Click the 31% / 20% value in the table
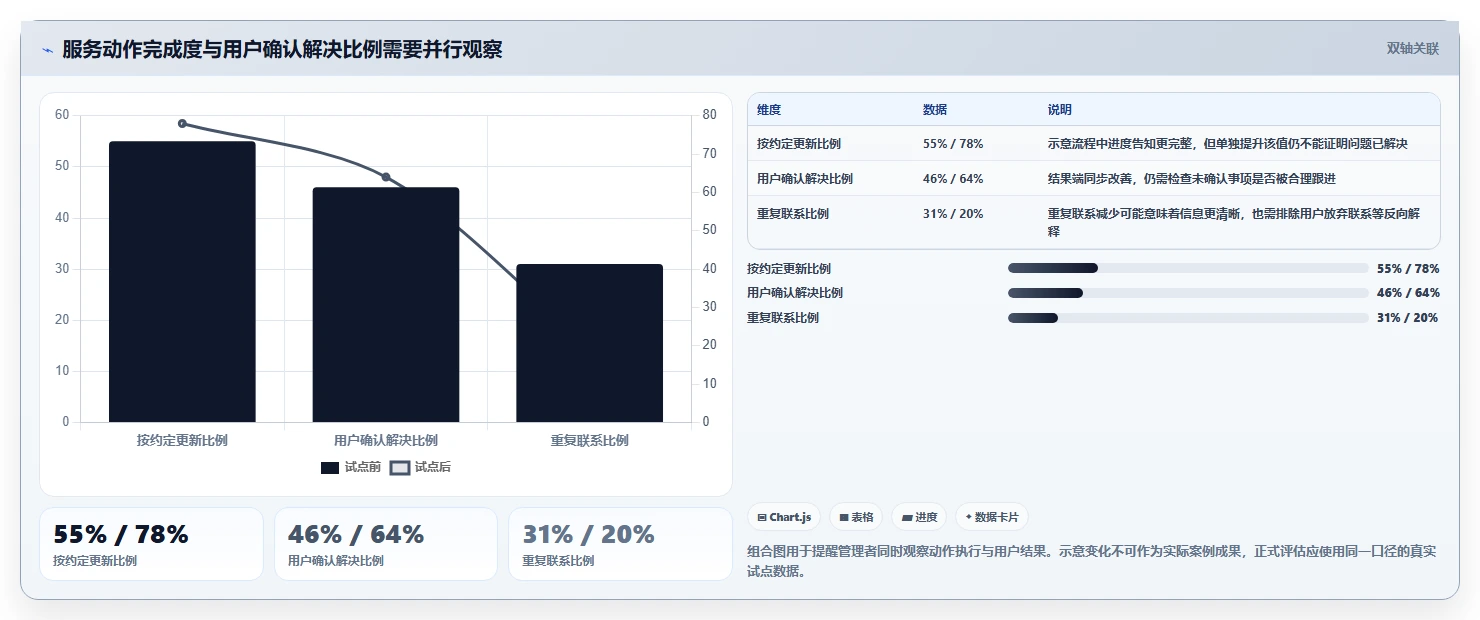The height and width of the screenshot is (620, 1480). (x=953, y=214)
